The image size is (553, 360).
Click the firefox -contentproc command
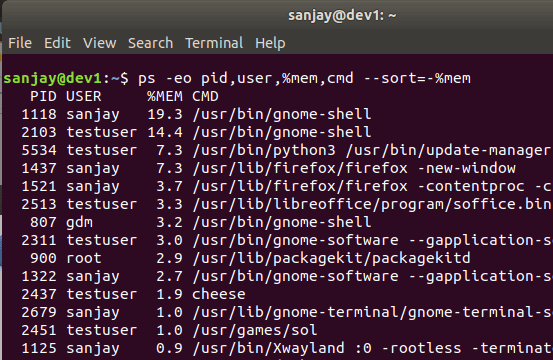[x=372, y=186]
